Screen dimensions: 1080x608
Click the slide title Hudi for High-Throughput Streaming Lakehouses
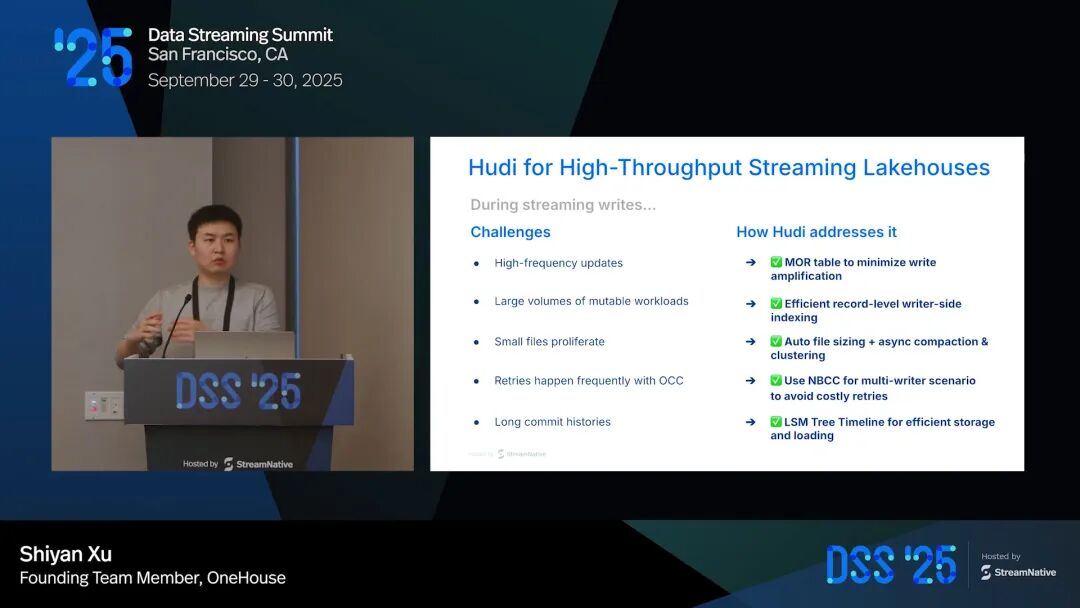[x=728, y=167]
